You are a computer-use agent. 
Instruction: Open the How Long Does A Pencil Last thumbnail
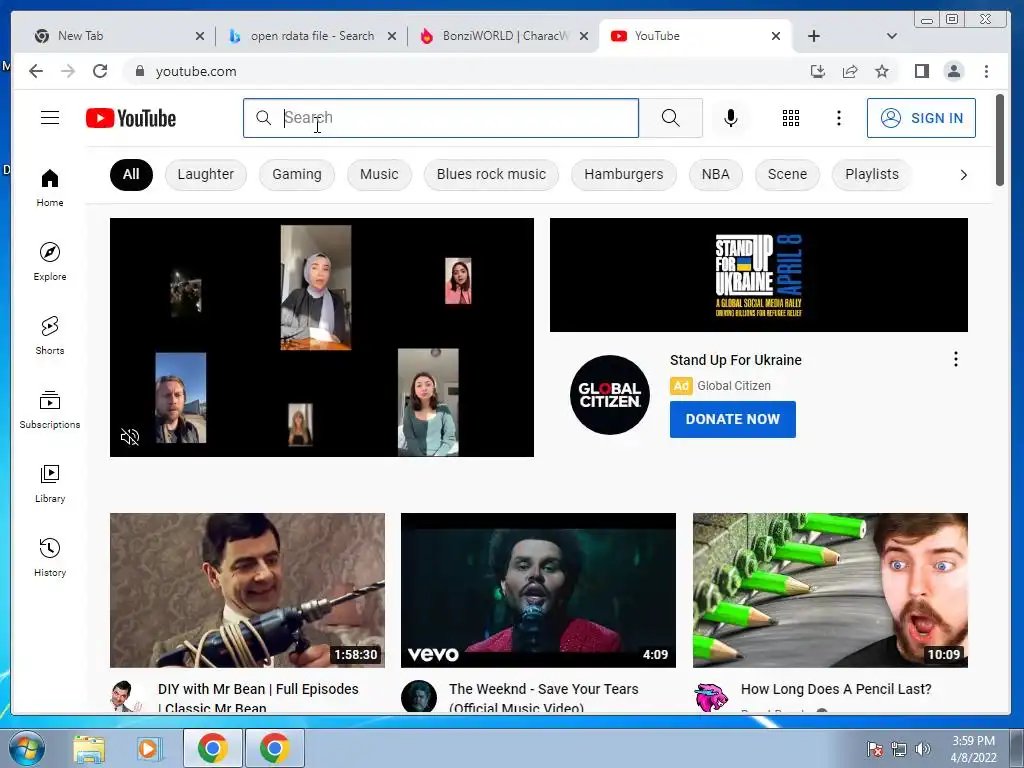(830, 590)
